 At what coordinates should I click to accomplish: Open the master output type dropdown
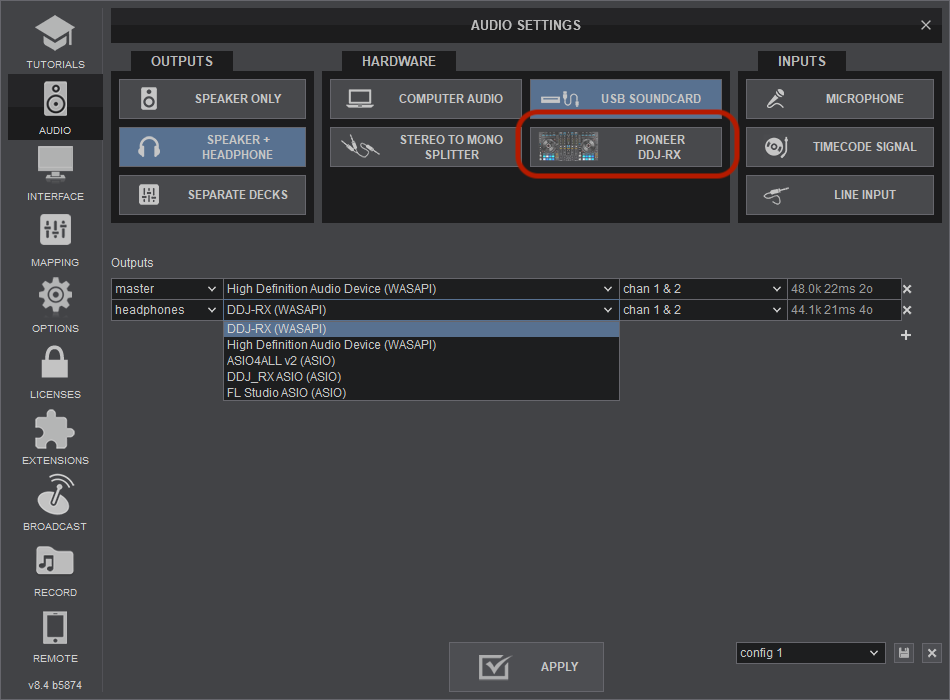pos(167,289)
